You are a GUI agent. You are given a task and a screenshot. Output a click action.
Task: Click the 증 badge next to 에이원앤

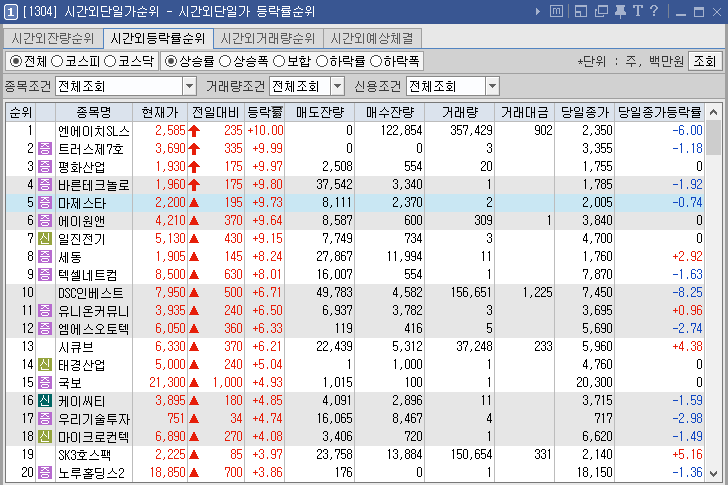pyautogui.click(x=45, y=220)
